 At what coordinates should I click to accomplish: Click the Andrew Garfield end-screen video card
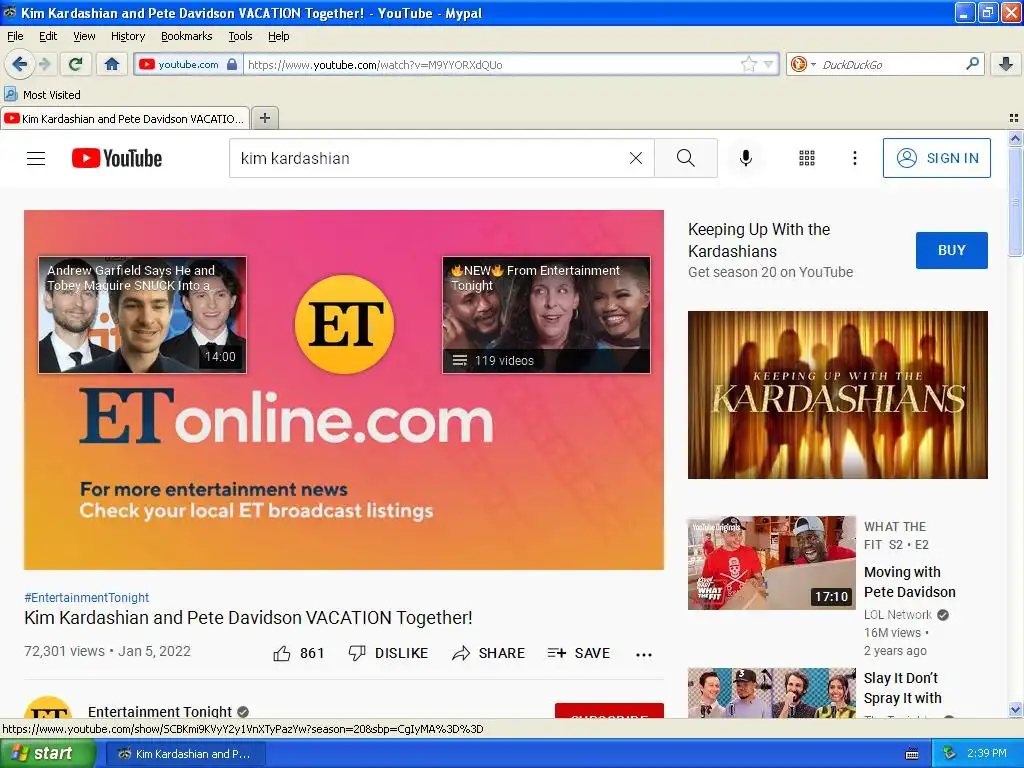[142, 315]
